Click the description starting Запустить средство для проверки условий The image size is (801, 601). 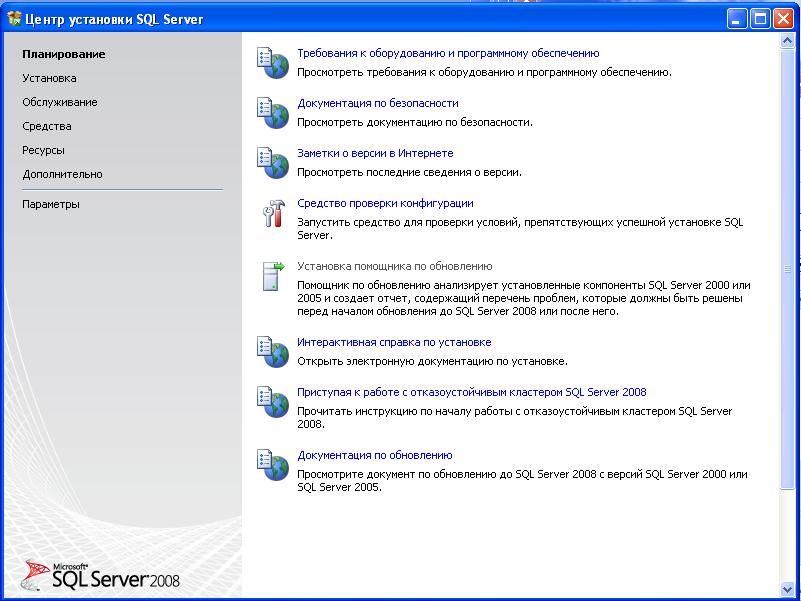[520, 229]
